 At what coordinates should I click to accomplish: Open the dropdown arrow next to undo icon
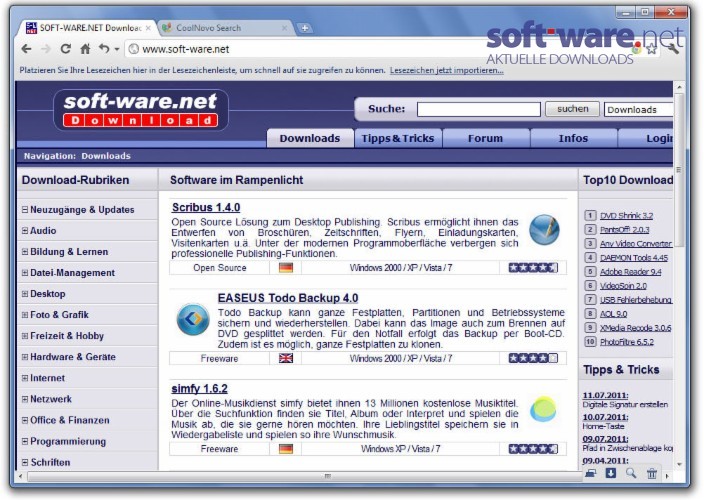[117, 49]
